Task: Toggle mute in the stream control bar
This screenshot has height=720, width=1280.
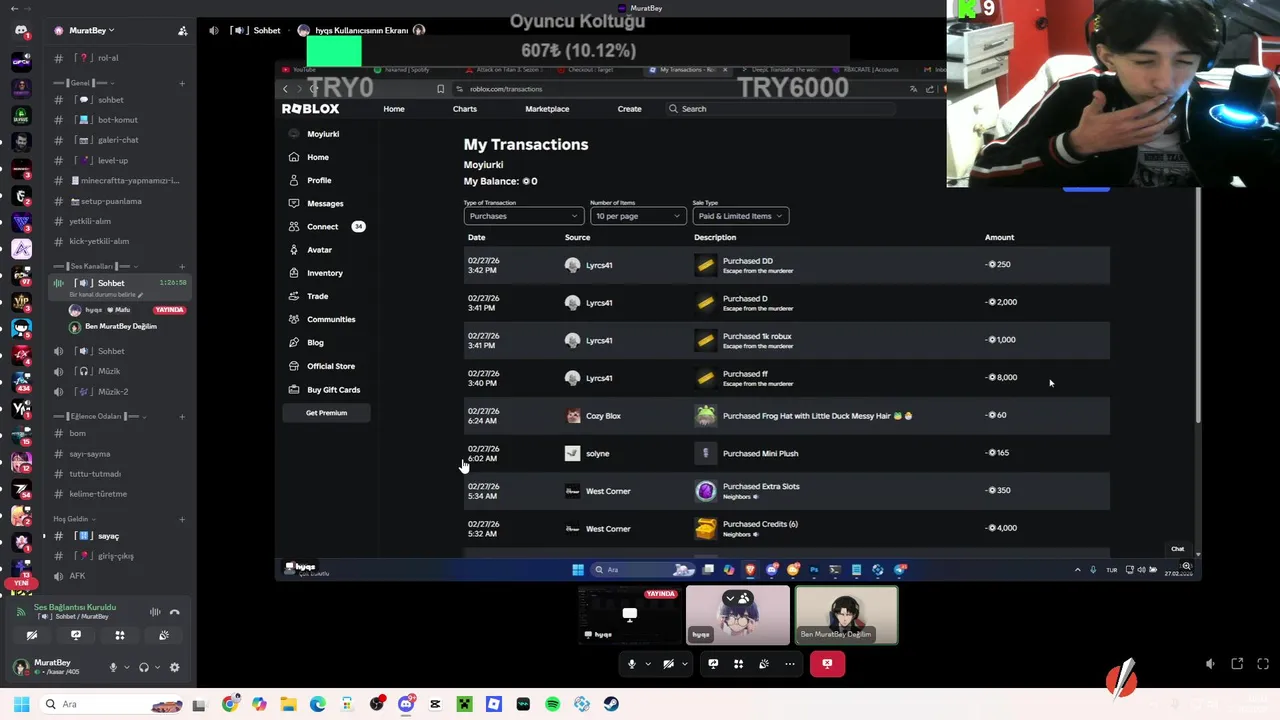Action: [x=631, y=664]
